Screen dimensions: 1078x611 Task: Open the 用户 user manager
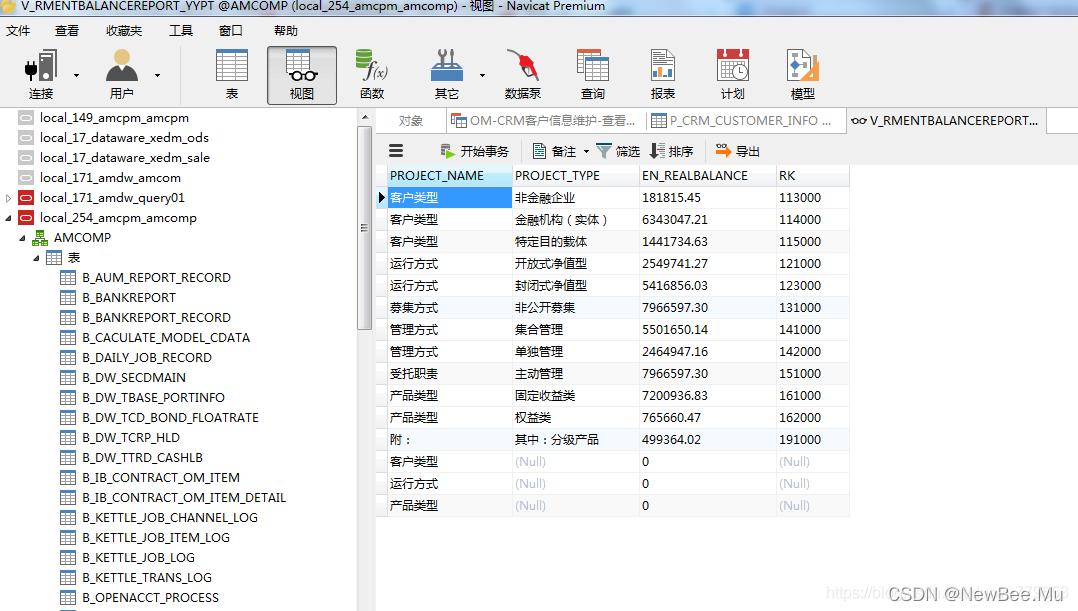point(122,74)
